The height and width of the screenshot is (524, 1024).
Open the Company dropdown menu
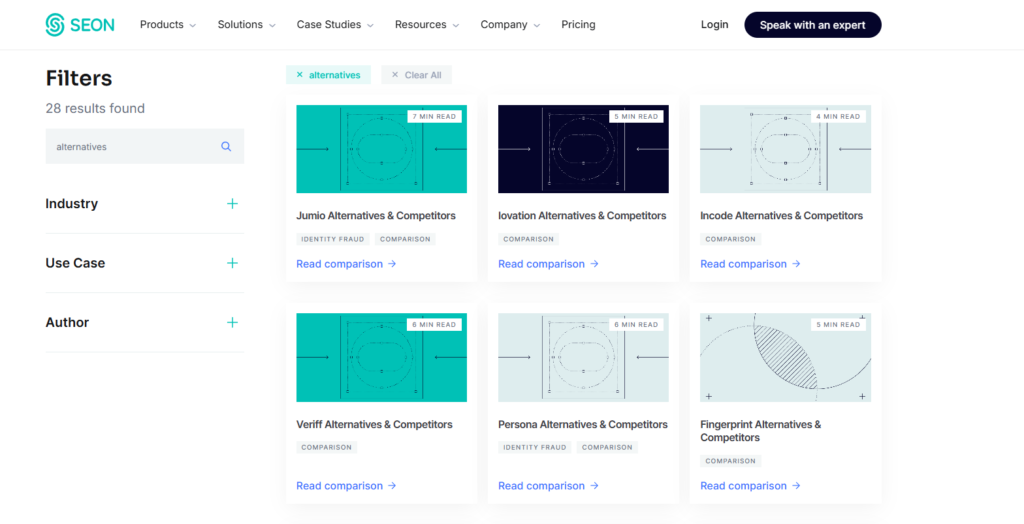(x=510, y=25)
